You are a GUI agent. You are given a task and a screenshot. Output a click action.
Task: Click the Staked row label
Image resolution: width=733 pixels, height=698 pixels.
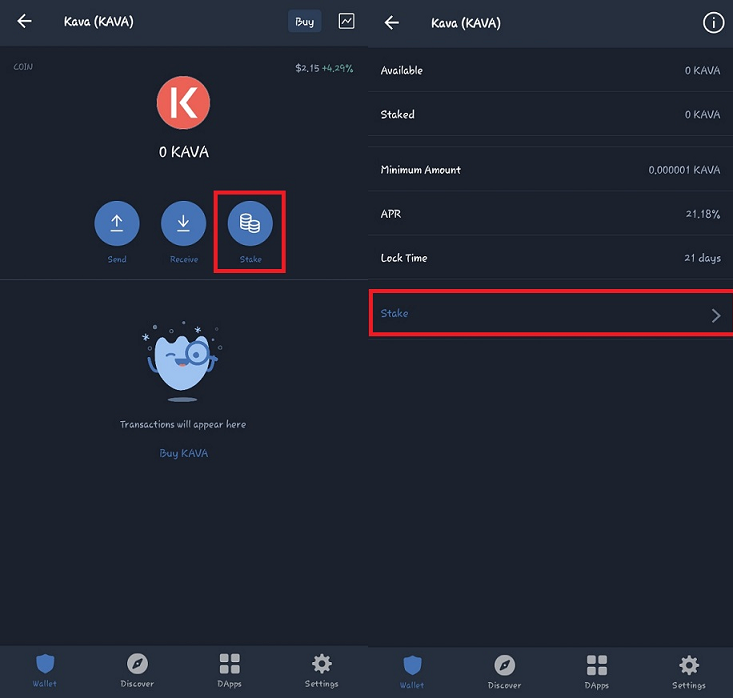[397, 115]
